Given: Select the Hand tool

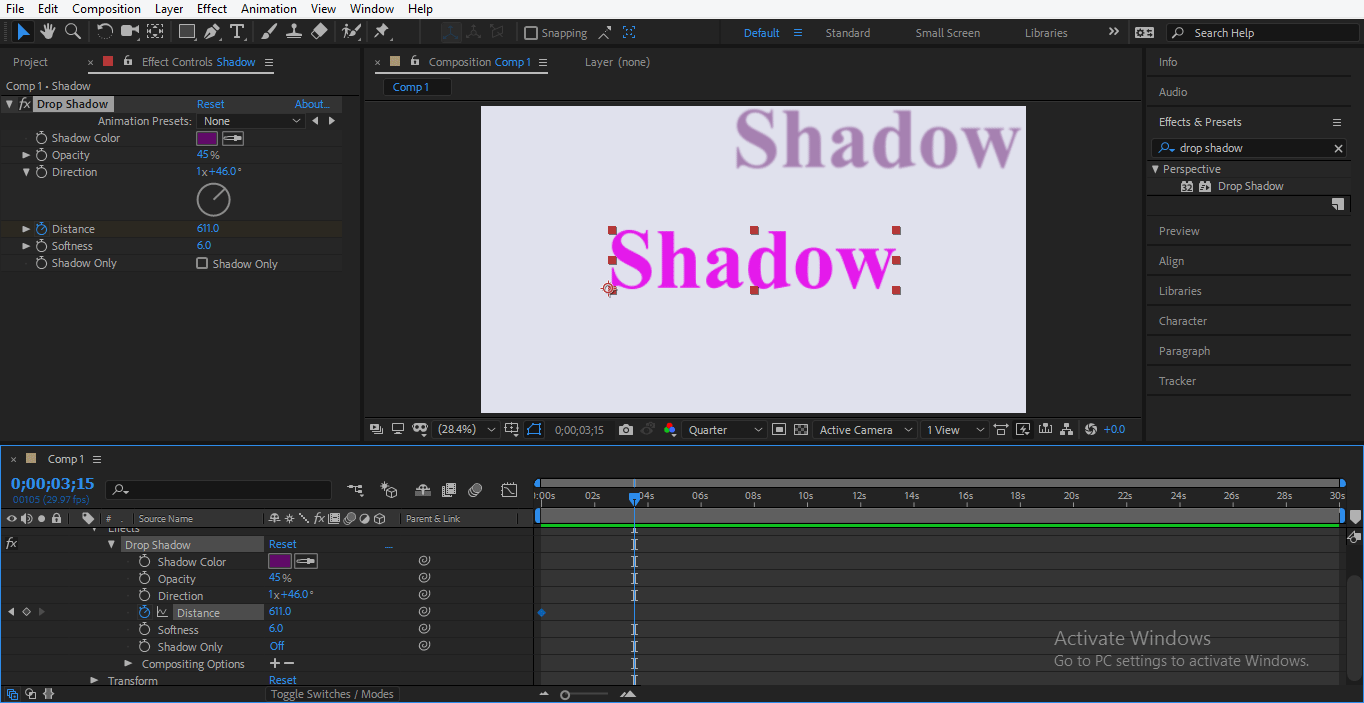Looking at the screenshot, I should pyautogui.click(x=47, y=31).
